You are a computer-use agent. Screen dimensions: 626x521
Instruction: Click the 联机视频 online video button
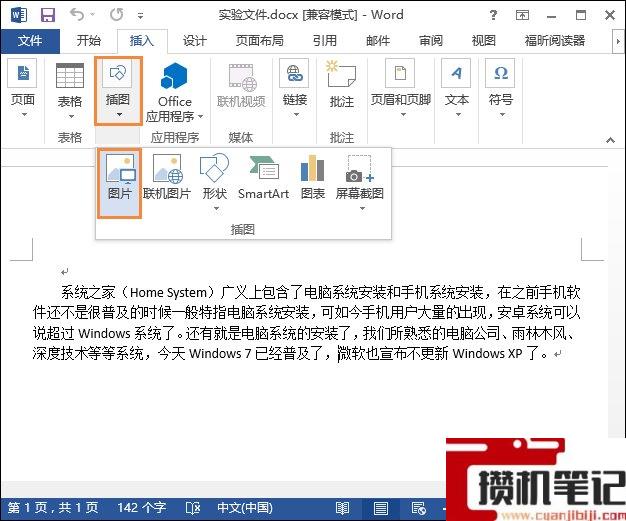click(x=241, y=86)
